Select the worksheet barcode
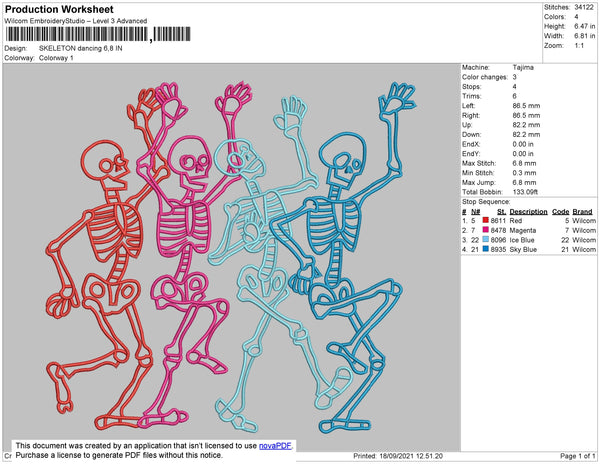 [x=98, y=34]
